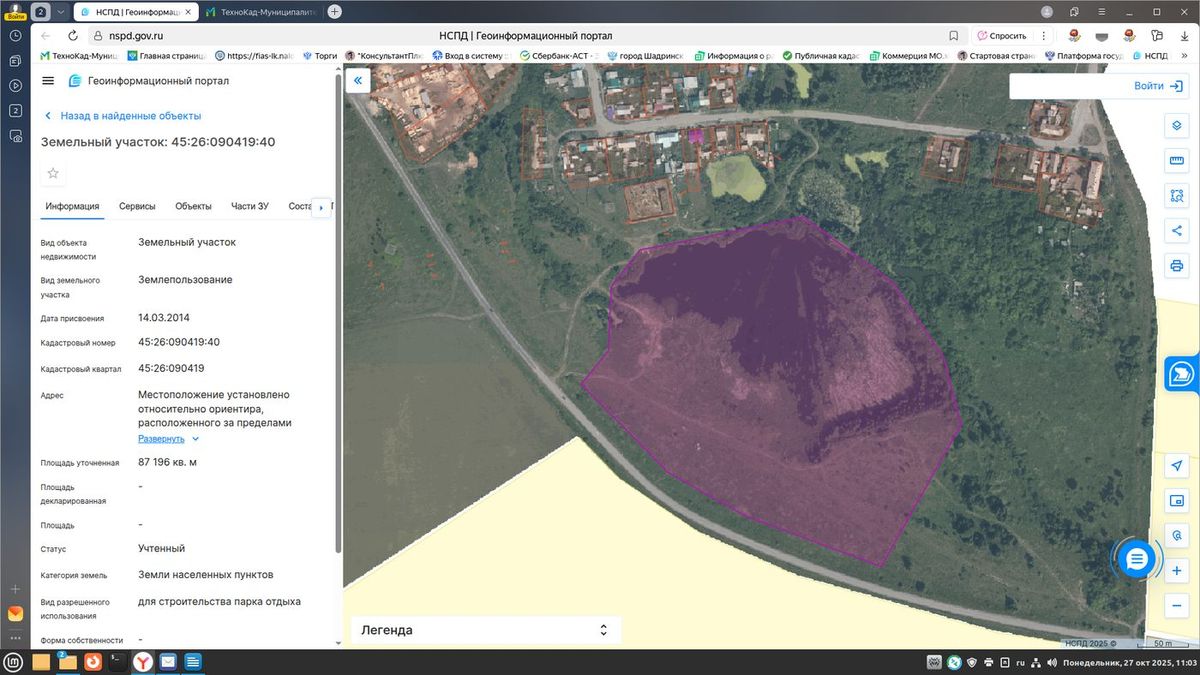Switch to the Части ЗУ tab
Screen dimensions: 1200x675
[250, 206]
